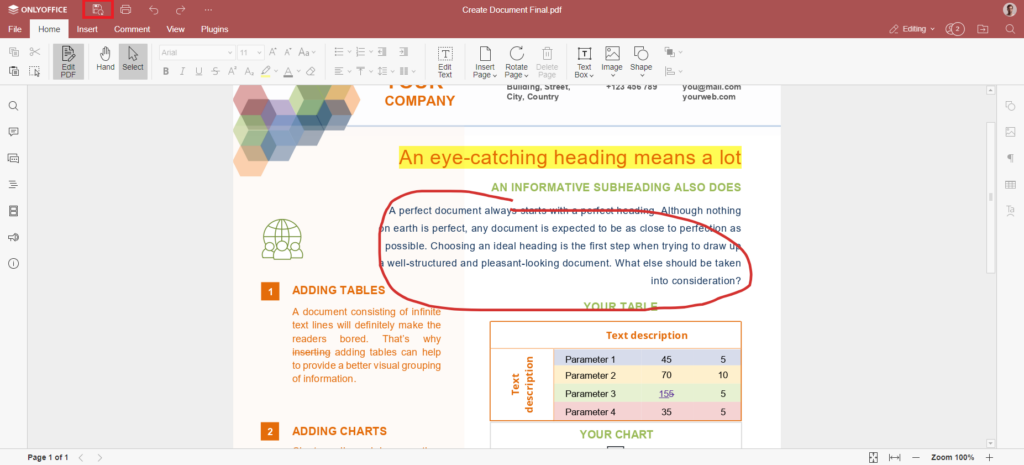Click the Decrease indent icon
Viewport: 1024px width, 465px height.
(382, 52)
